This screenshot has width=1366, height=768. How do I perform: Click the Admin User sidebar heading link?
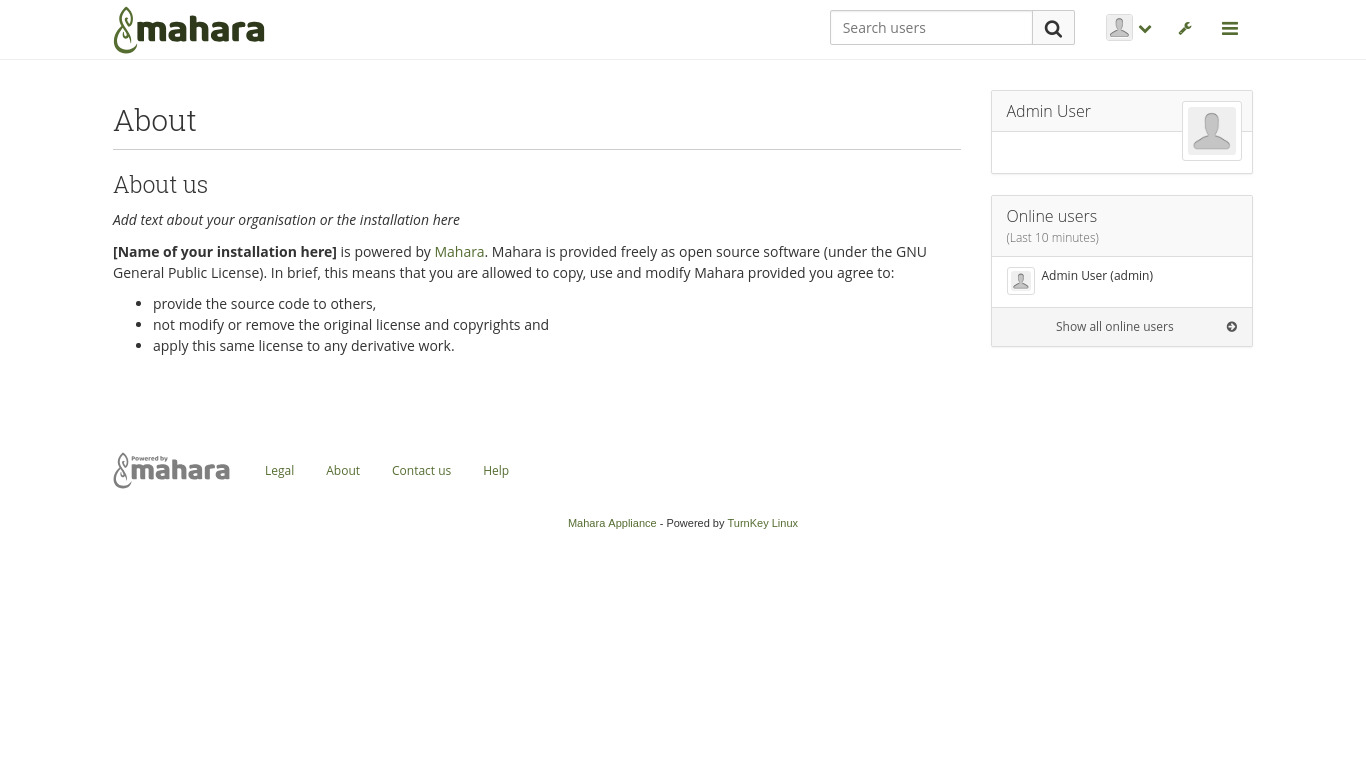1048,111
